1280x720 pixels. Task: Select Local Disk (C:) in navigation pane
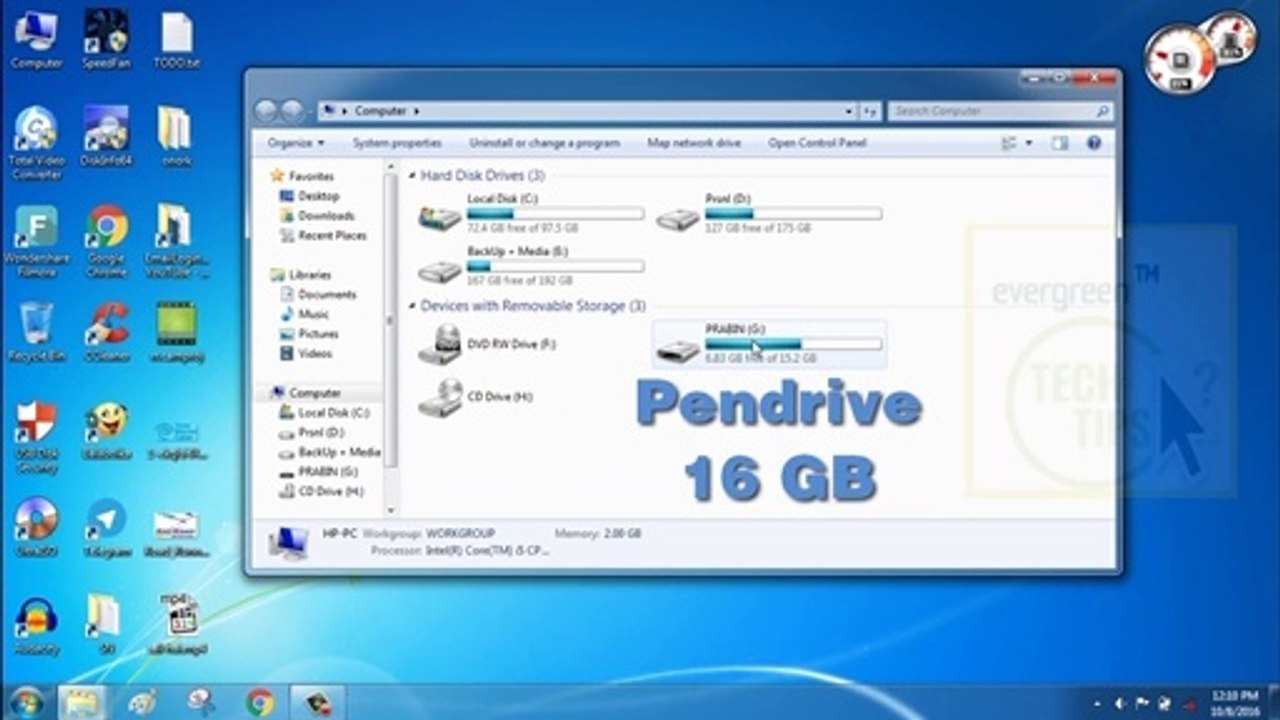(323, 413)
